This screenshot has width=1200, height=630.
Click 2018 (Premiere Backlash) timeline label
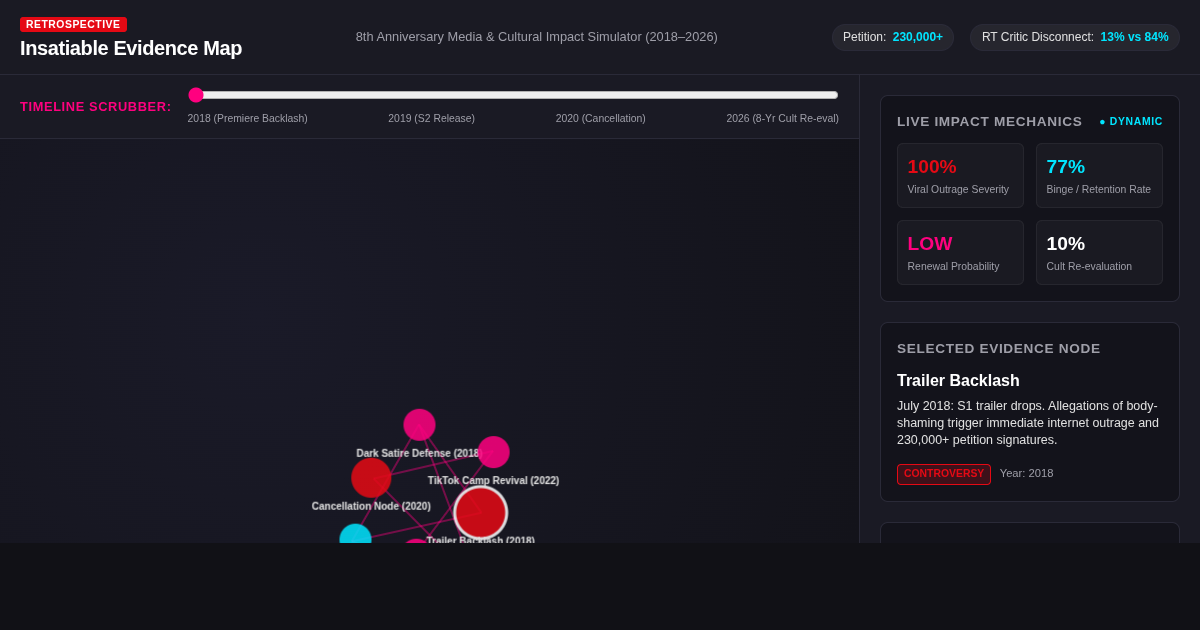247,118
